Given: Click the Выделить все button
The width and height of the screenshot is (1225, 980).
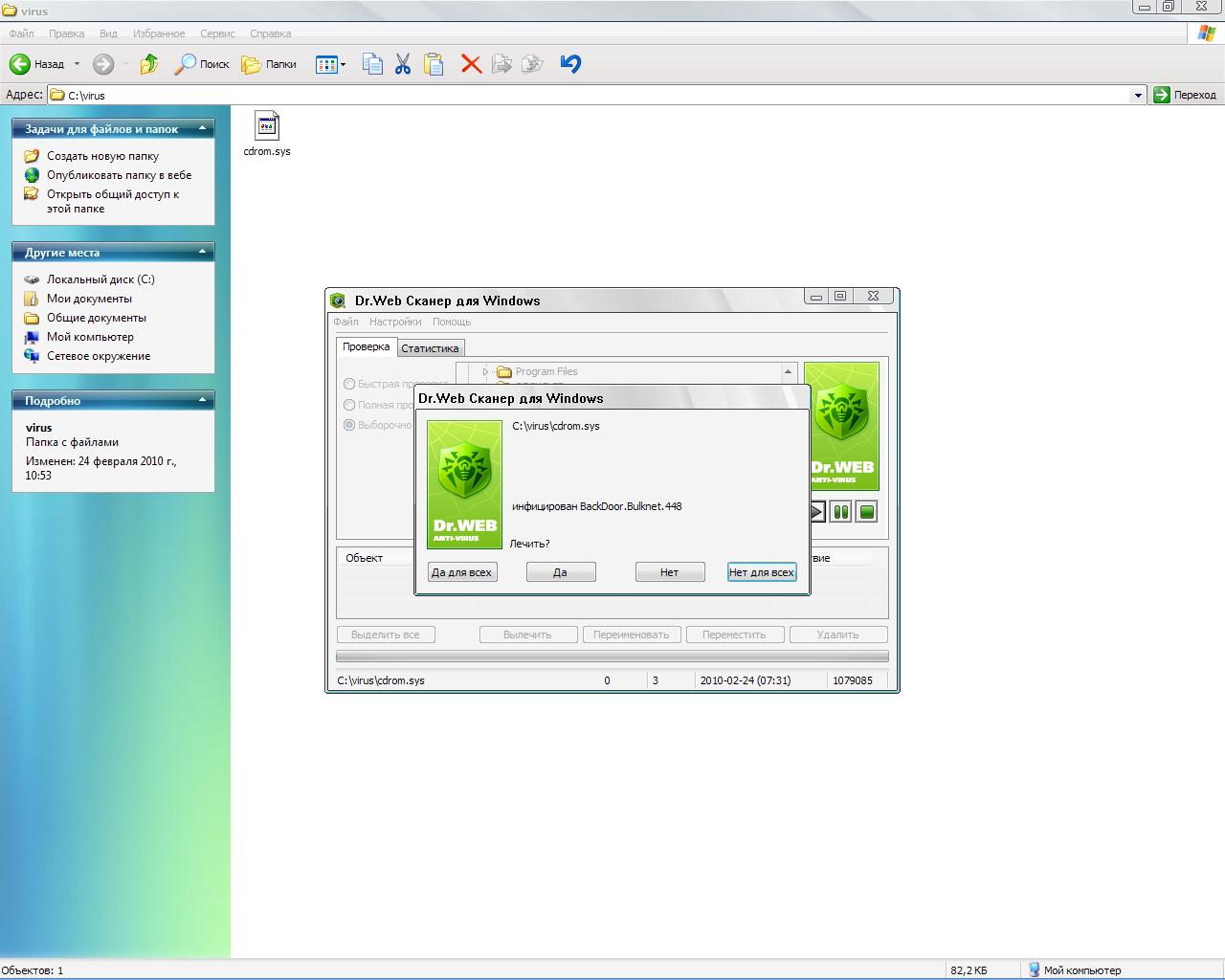Looking at the screenshot, I should pyautogui.click(x=386, y=635).
